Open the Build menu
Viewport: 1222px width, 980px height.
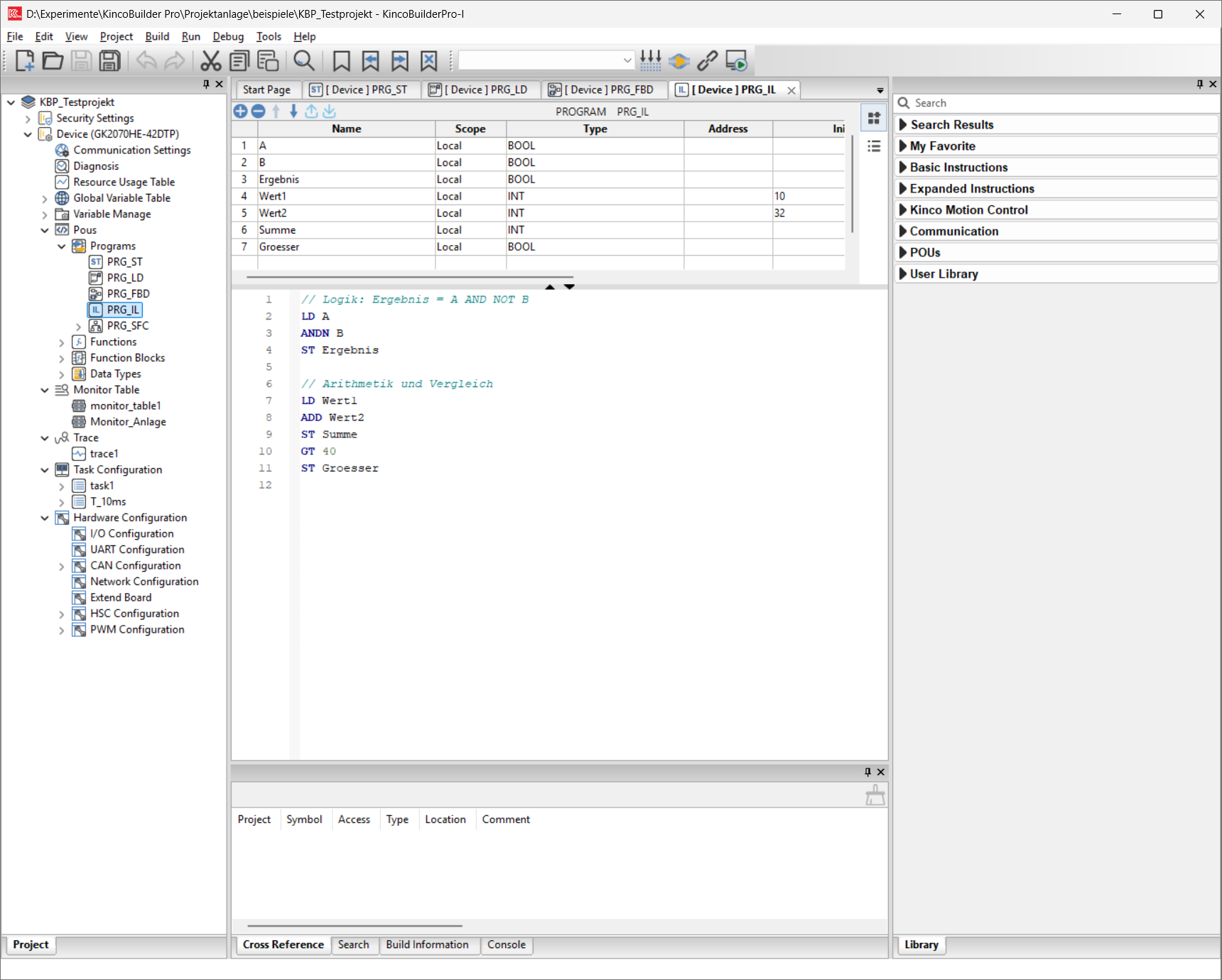[157, 36]
